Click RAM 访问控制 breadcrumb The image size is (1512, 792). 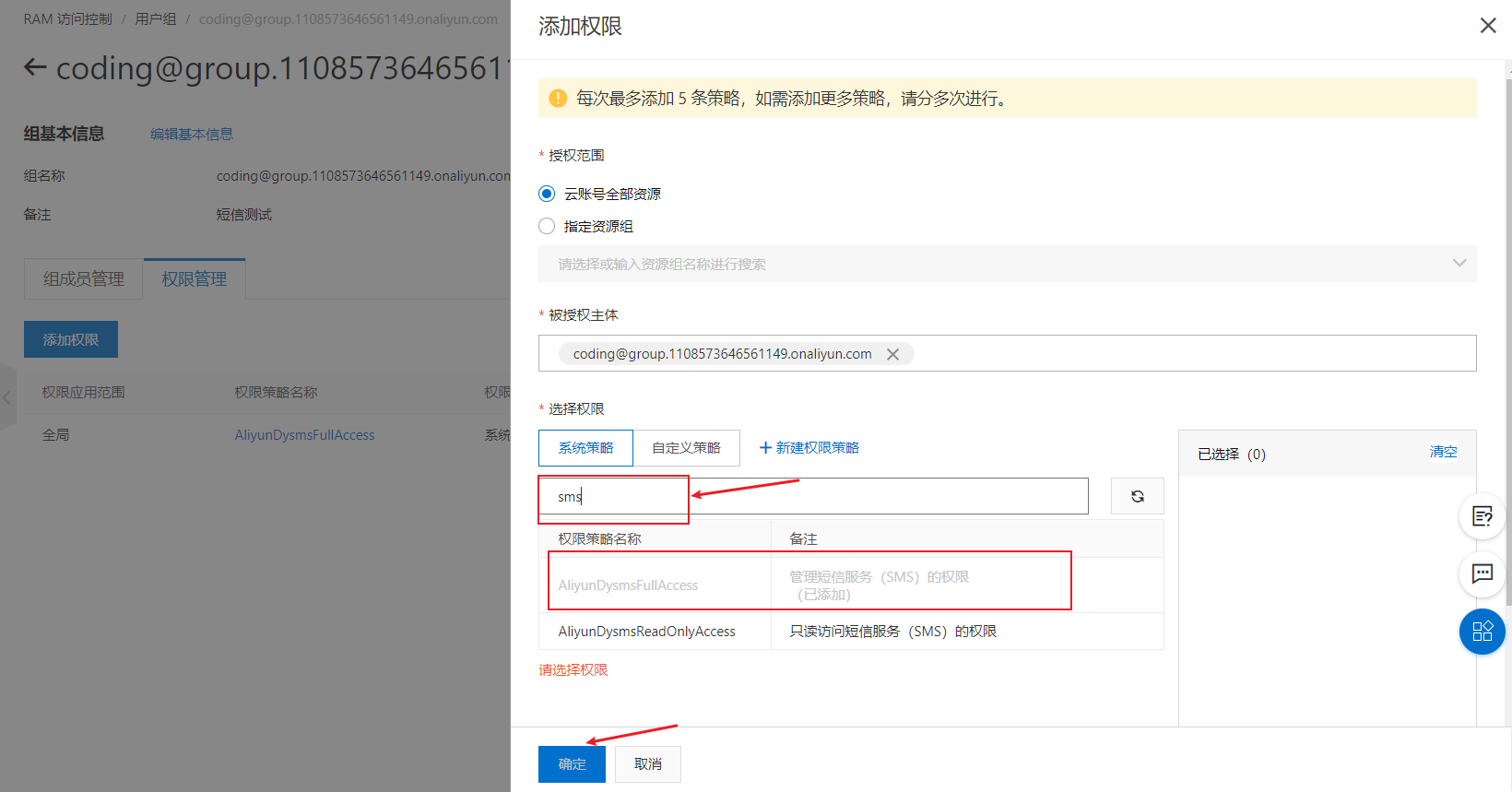pyautogui.click(x=67, y=19)
